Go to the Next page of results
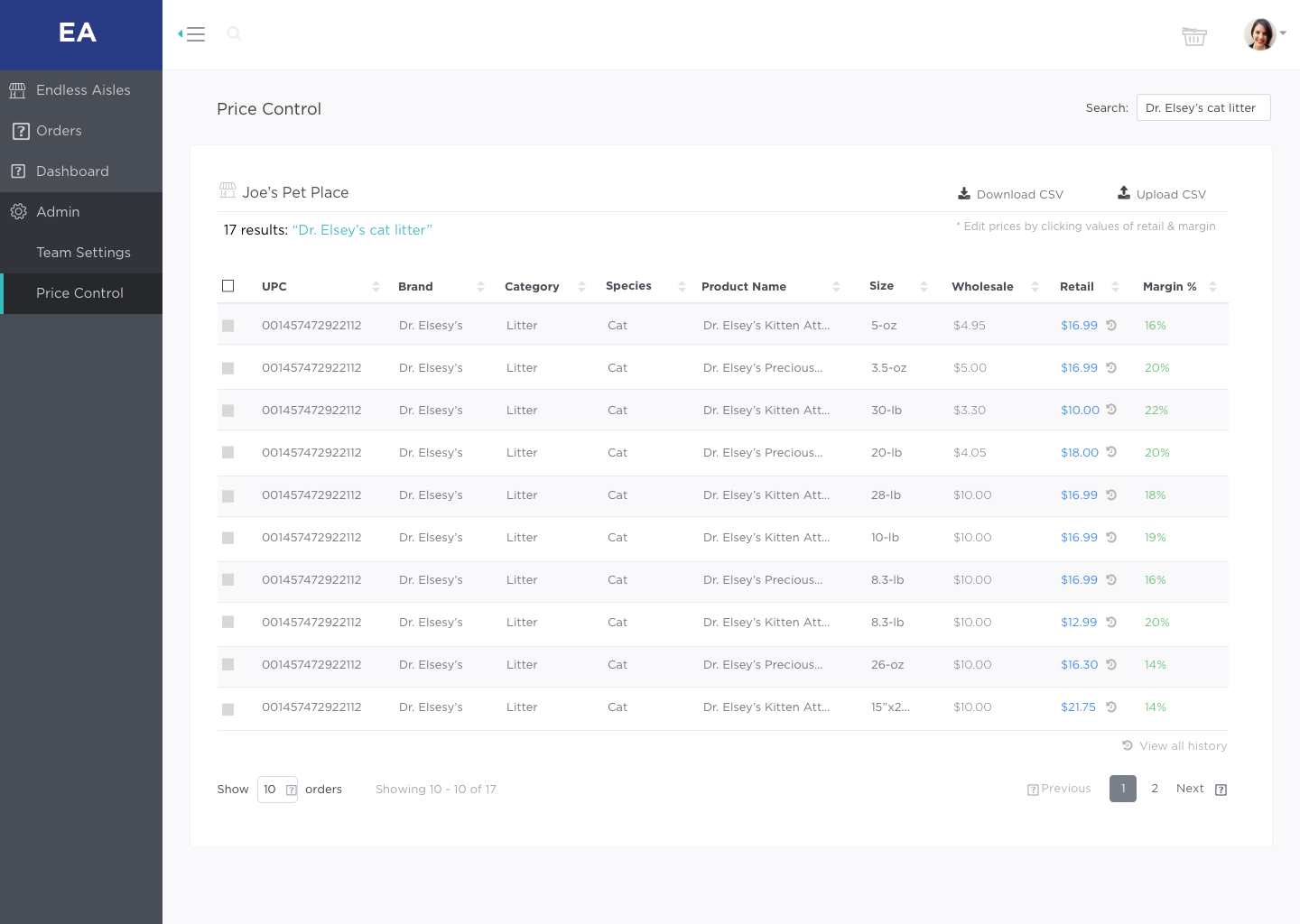The image size is (1300, 924). pyautogui.click(x=1190, y=789)
